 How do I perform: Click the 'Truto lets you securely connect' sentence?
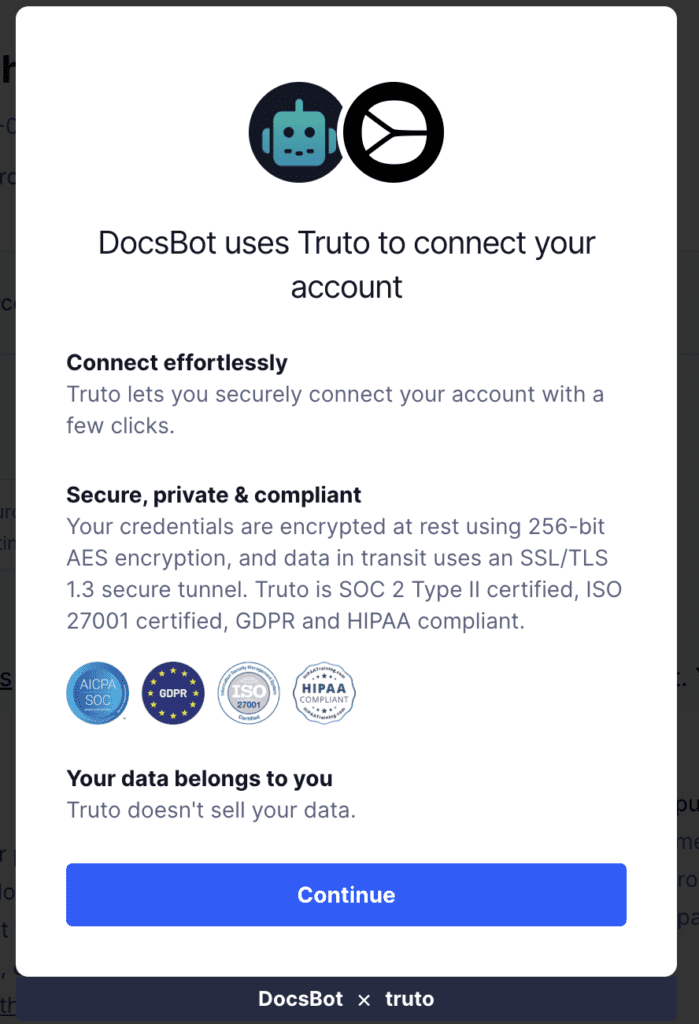[335, 394]
